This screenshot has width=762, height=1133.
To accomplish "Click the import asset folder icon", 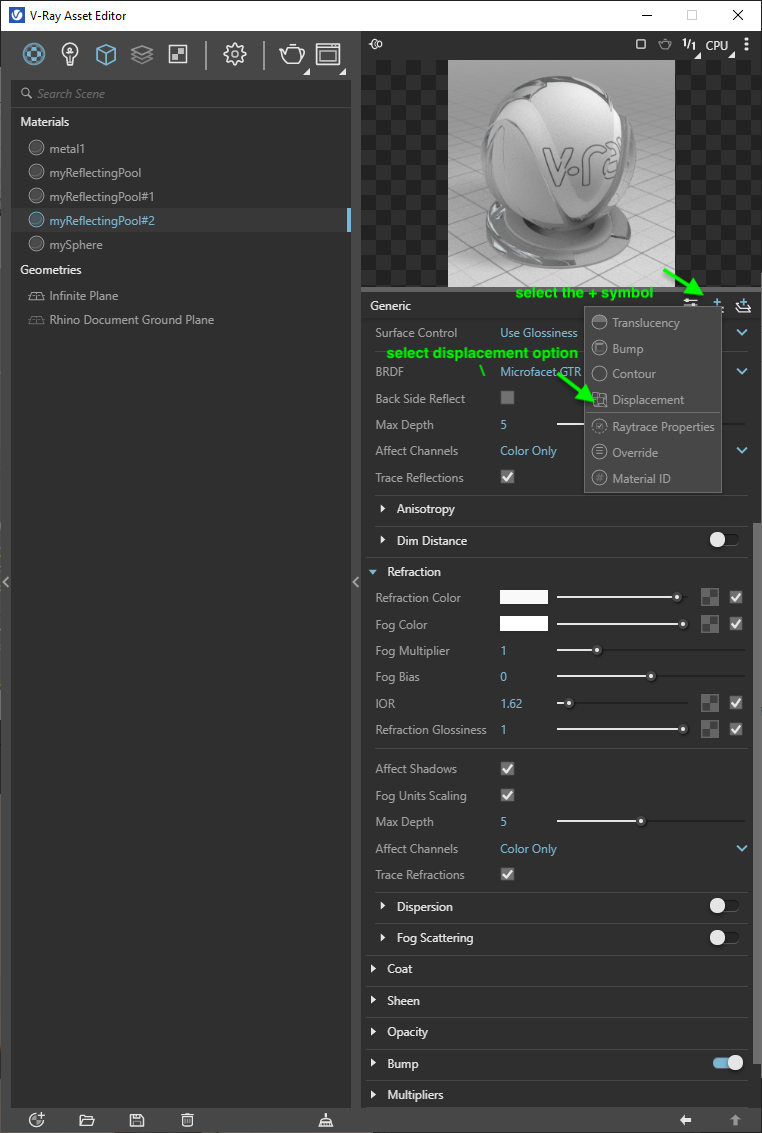I will 87,1120.
